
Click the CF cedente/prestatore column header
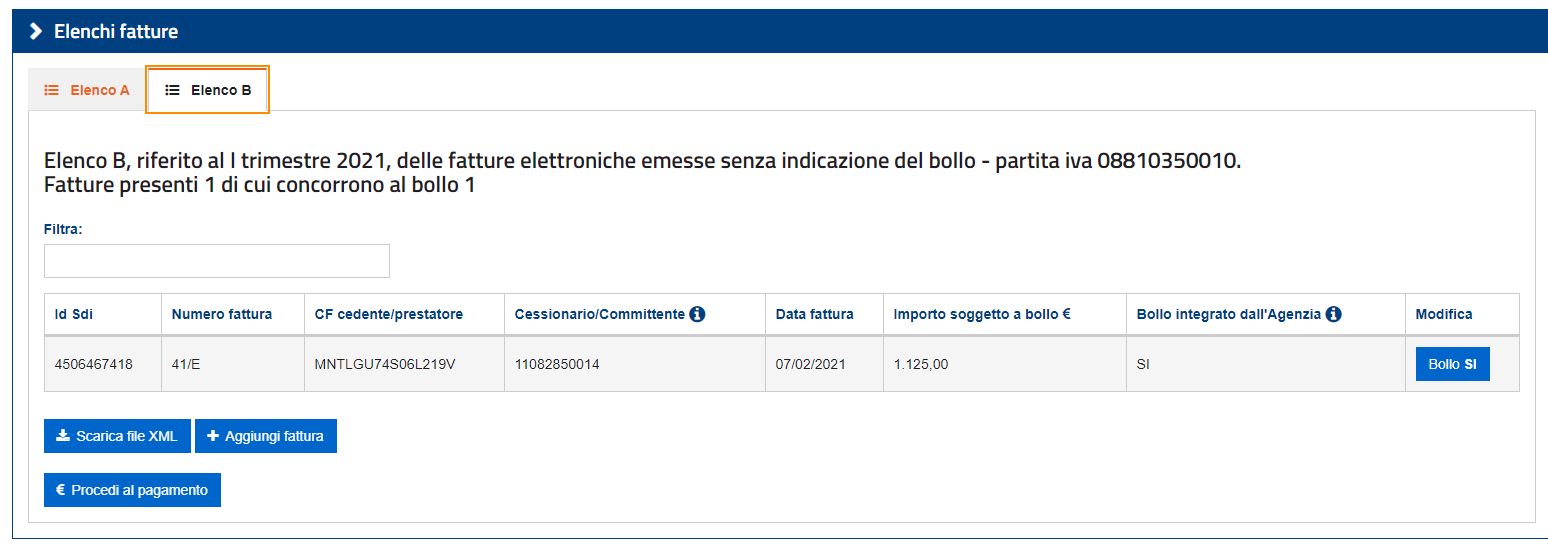tap(388, 314)
